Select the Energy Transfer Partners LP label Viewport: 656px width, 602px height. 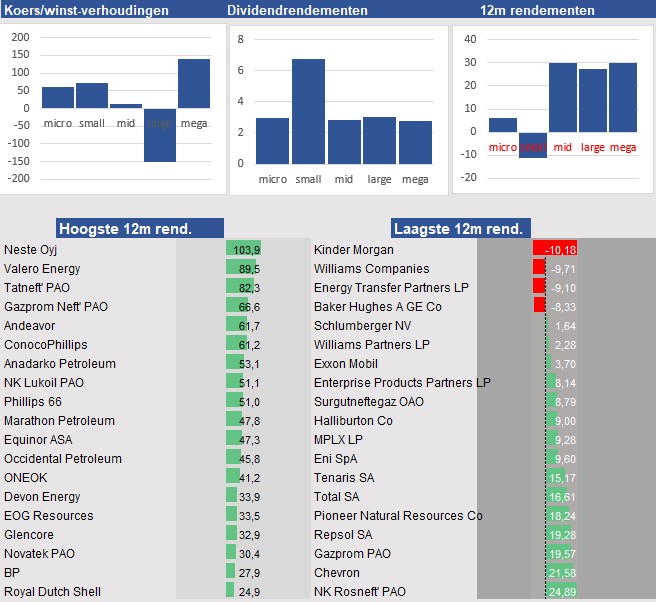(x=391, y=288)
